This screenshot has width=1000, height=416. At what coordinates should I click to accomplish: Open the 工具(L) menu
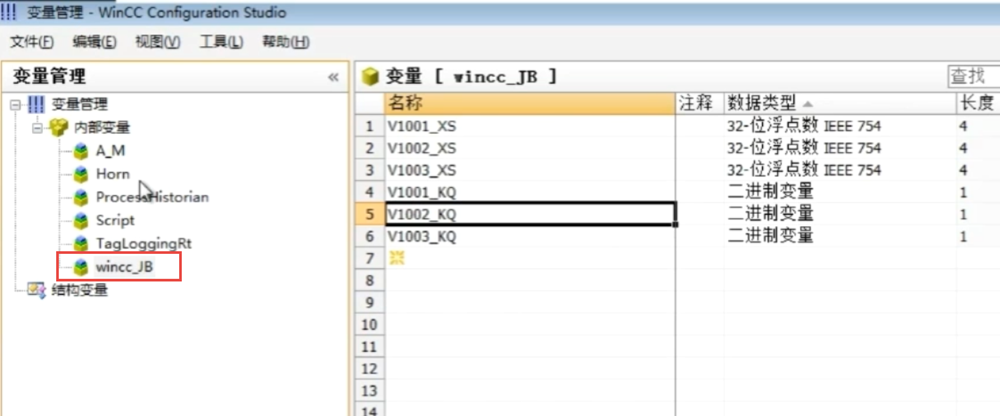coord(221,42)
